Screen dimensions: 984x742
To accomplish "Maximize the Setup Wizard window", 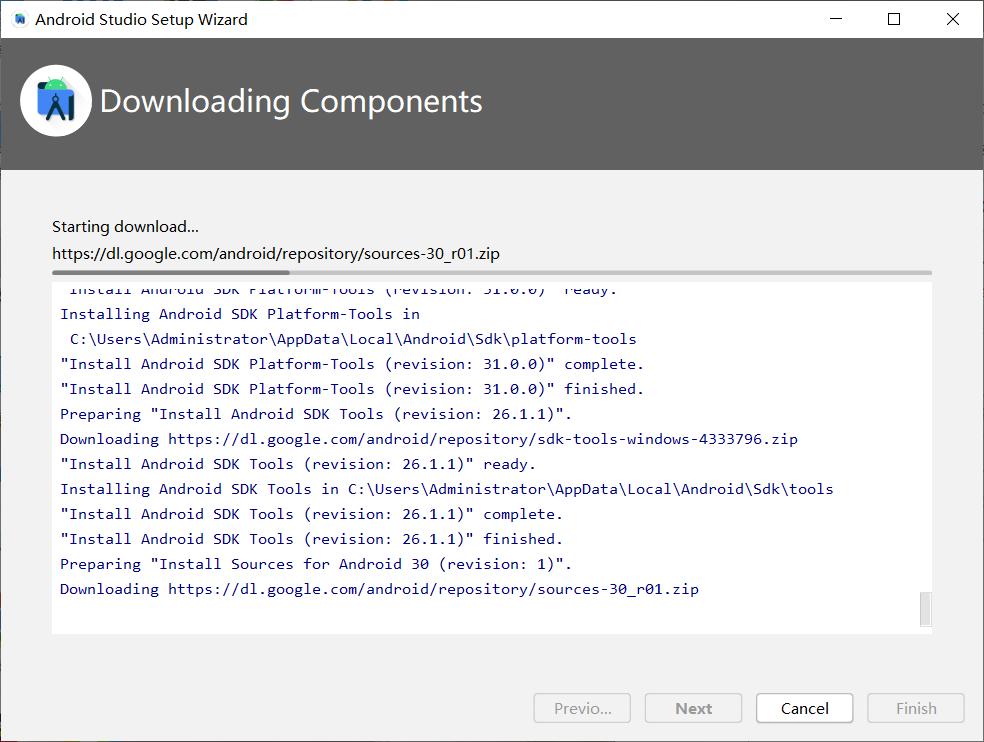I will coord(894,19).
